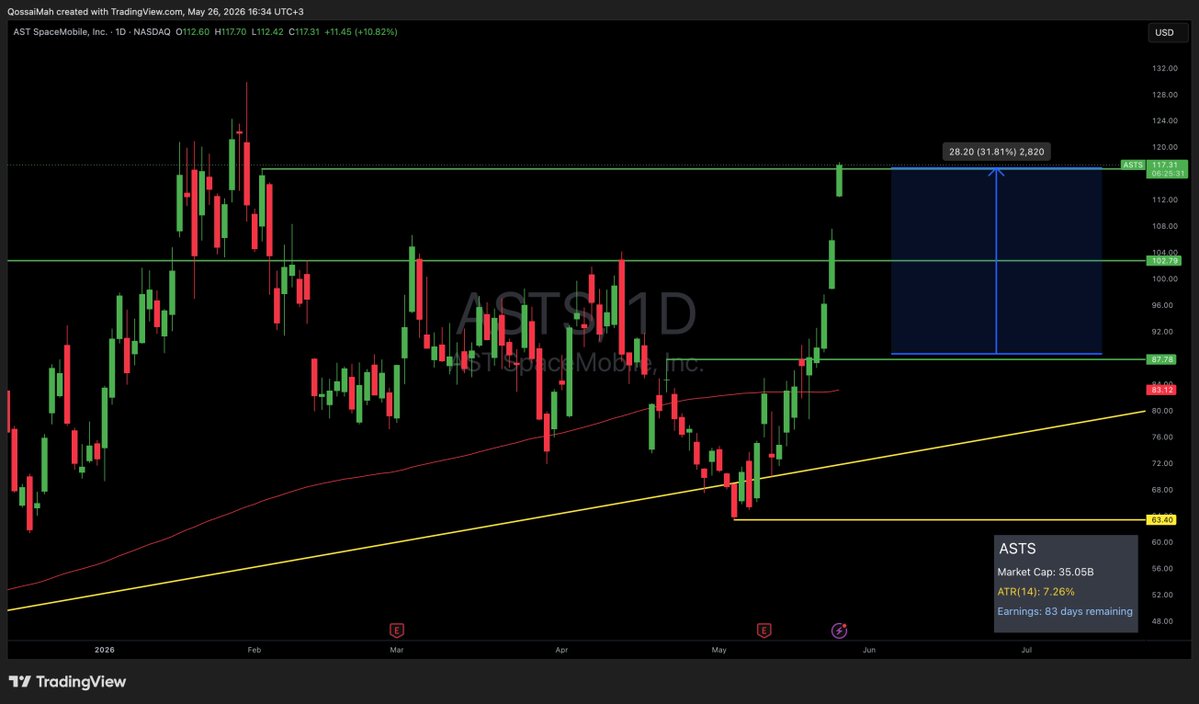1199x704 pixels.
Task: Click the blue measurement arrow line
Action: click(x=996, y=260)
